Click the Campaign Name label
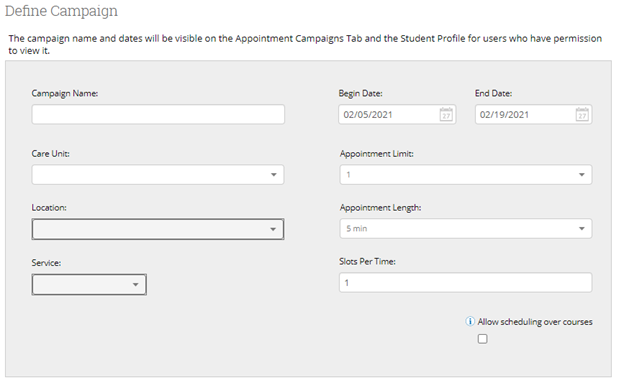 pyautogui.click(x=65, y=93)
